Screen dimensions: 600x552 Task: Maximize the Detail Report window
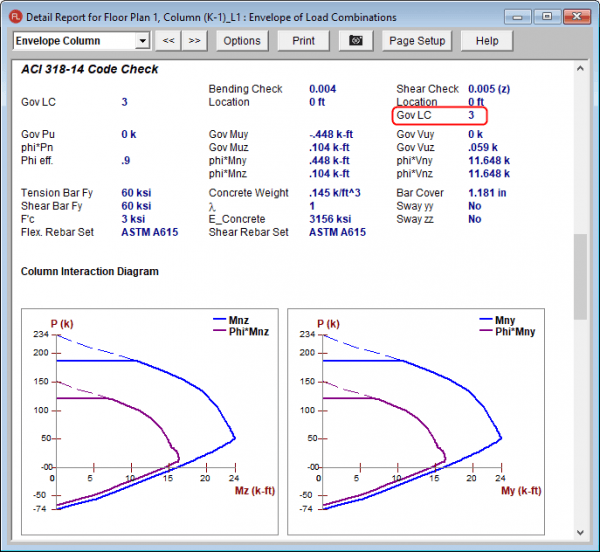coord(547,16)
